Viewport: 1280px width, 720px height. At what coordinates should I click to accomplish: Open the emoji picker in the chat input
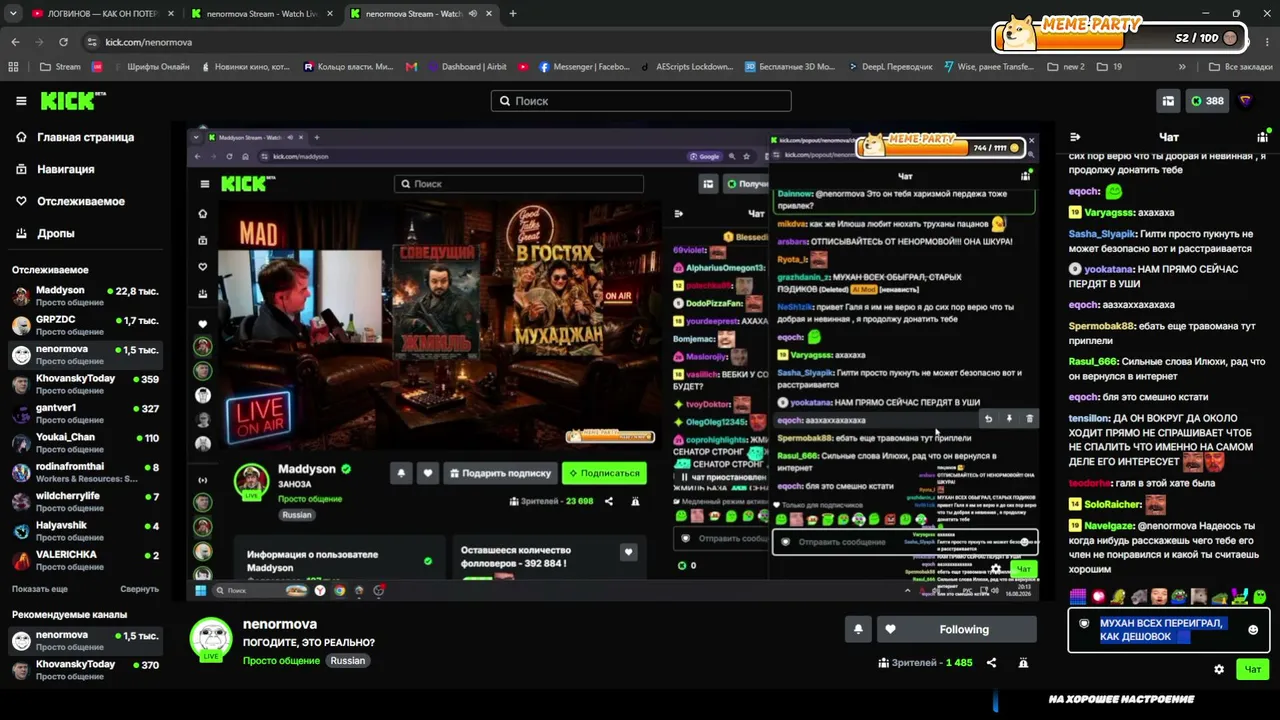point(1253,630)
